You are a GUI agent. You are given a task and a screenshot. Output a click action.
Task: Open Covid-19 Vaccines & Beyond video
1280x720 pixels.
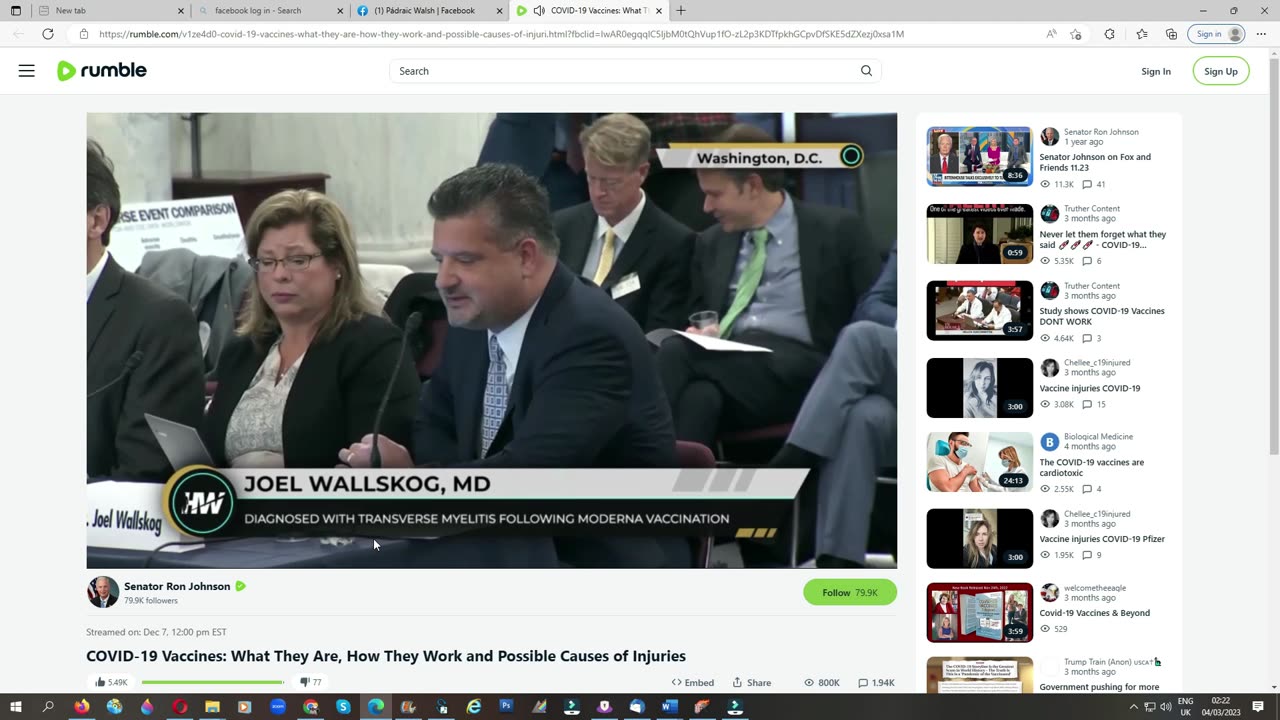pyautogui.click(x=1094, y=613)
